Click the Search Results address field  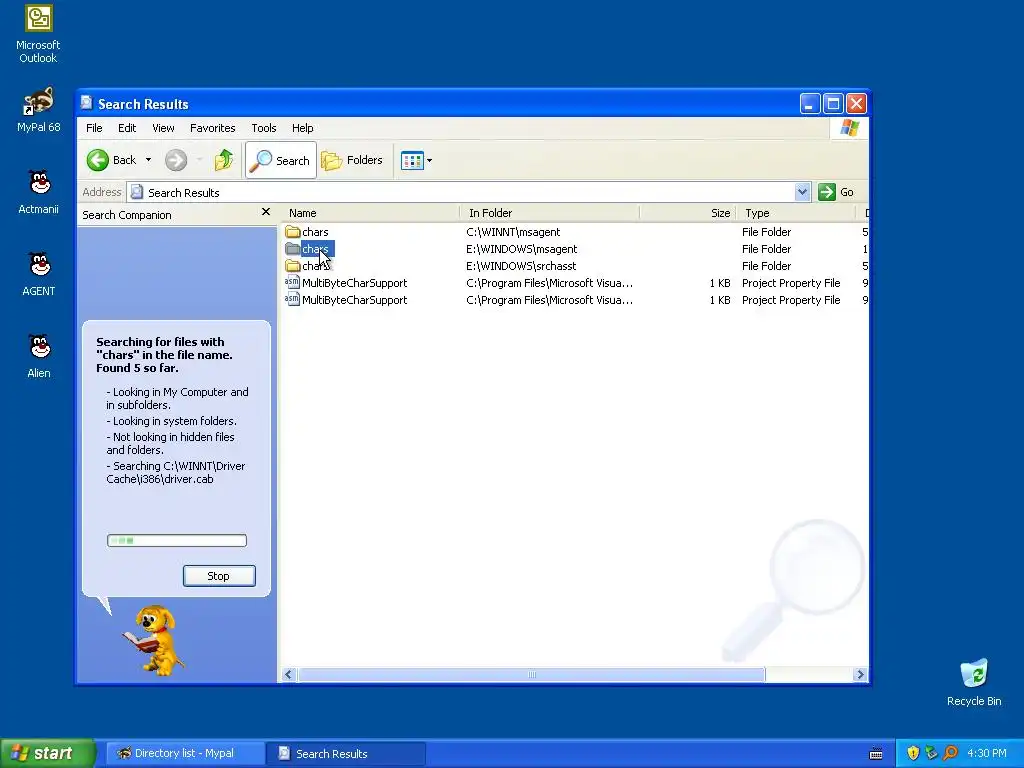pos(460,192)
